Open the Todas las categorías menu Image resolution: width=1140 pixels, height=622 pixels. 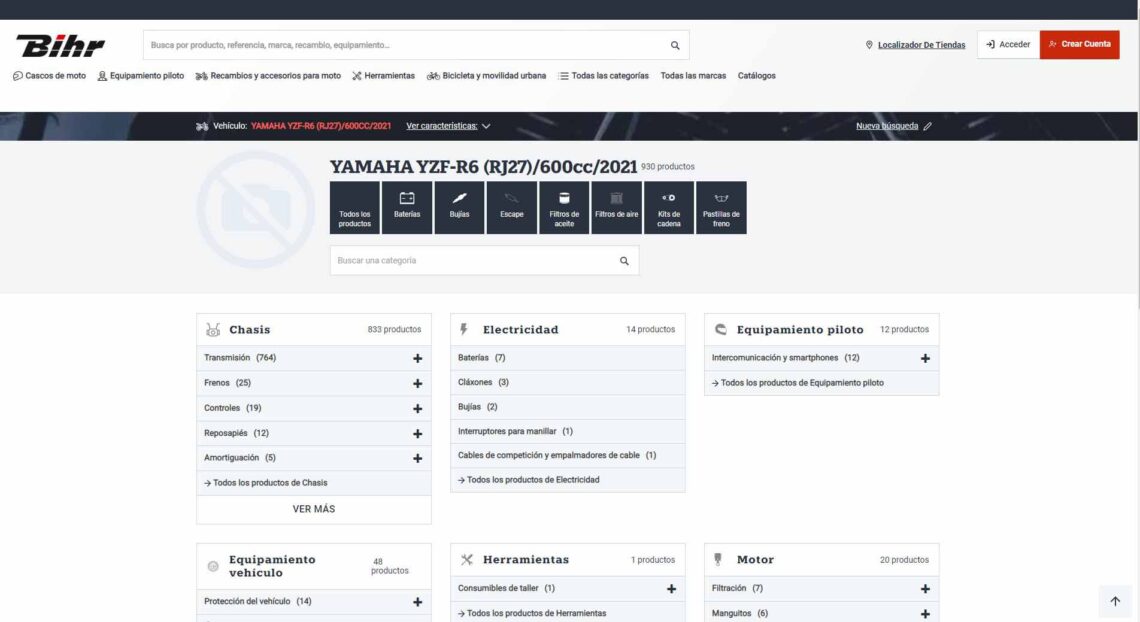point(603,76)
